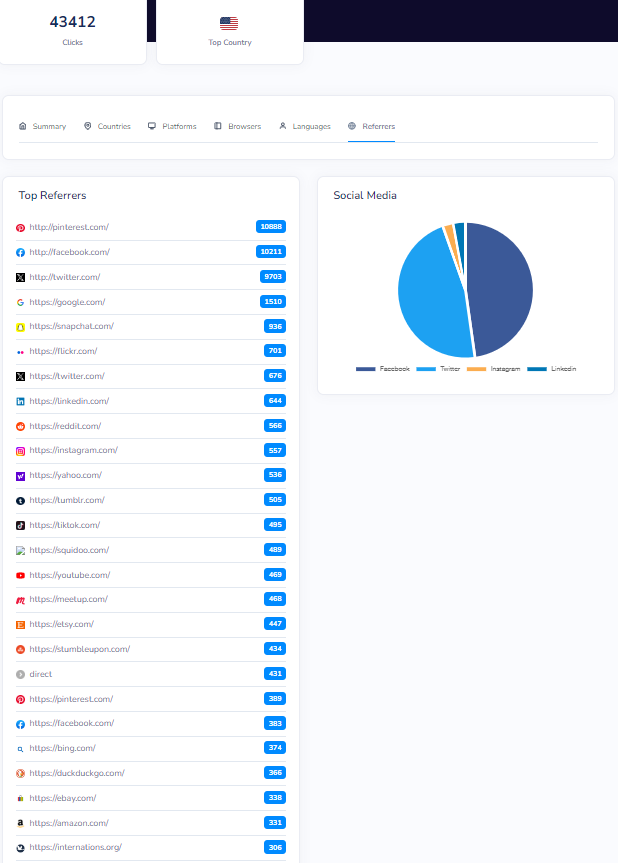618x863 pixels.
Task: Click the https://reddit.com/ row text
Action: pyautogui.click(x=65, y=426)
